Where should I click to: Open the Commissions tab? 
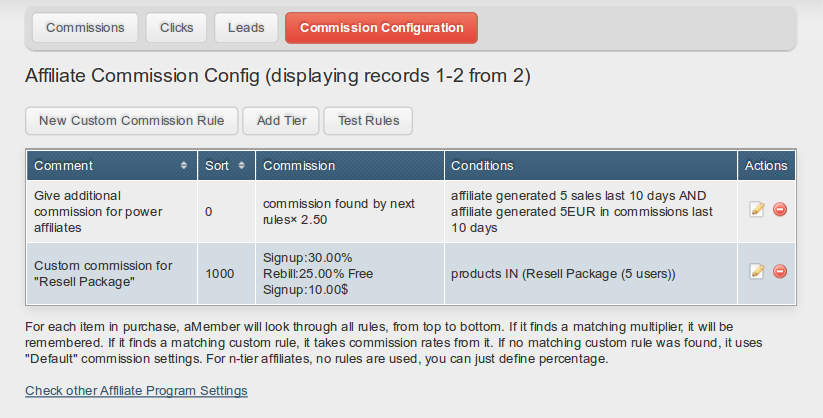[85, 28]
